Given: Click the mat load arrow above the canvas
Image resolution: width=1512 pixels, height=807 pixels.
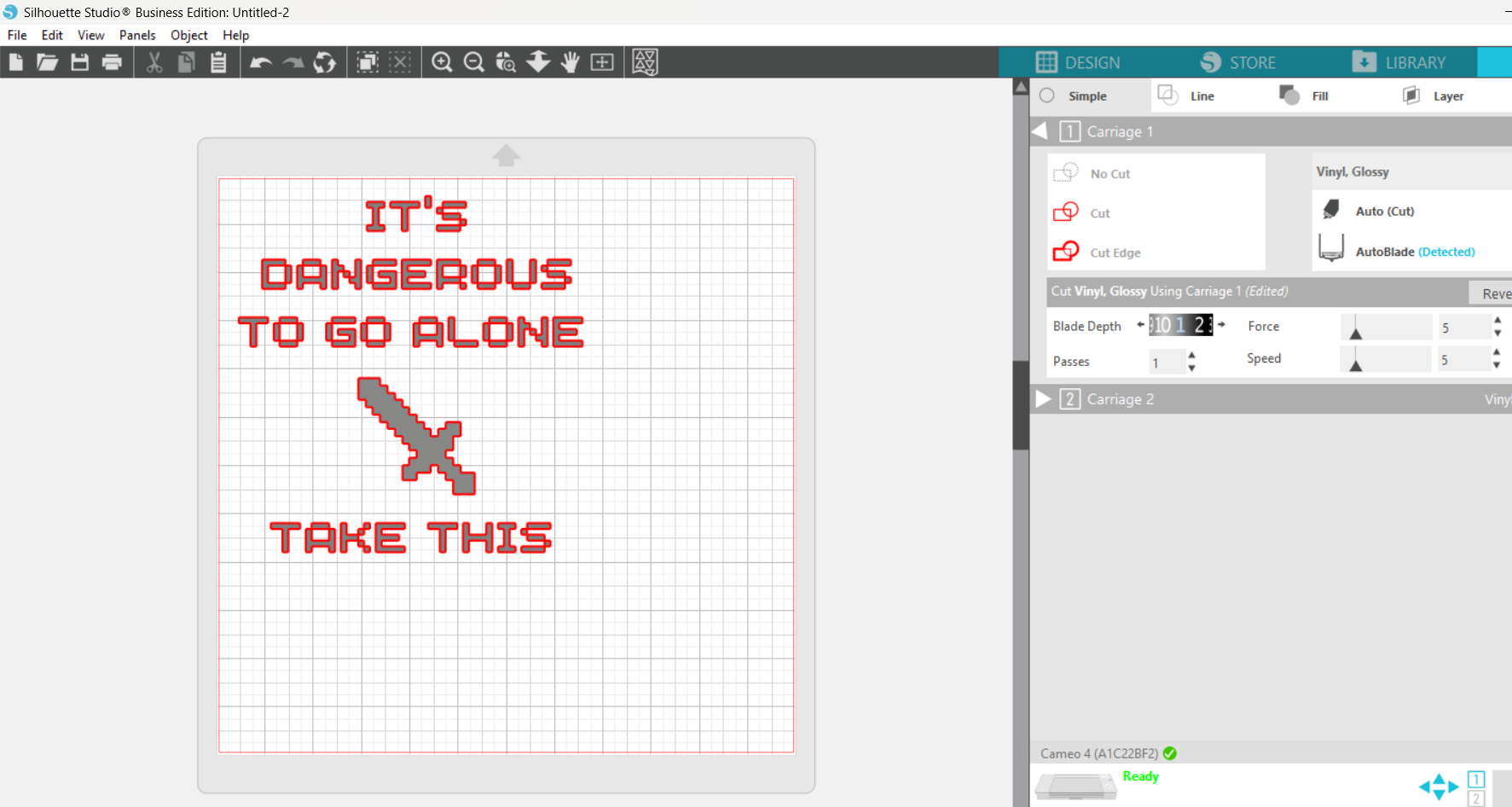Looking at the screenshot, I should click(x=506, y=155).
